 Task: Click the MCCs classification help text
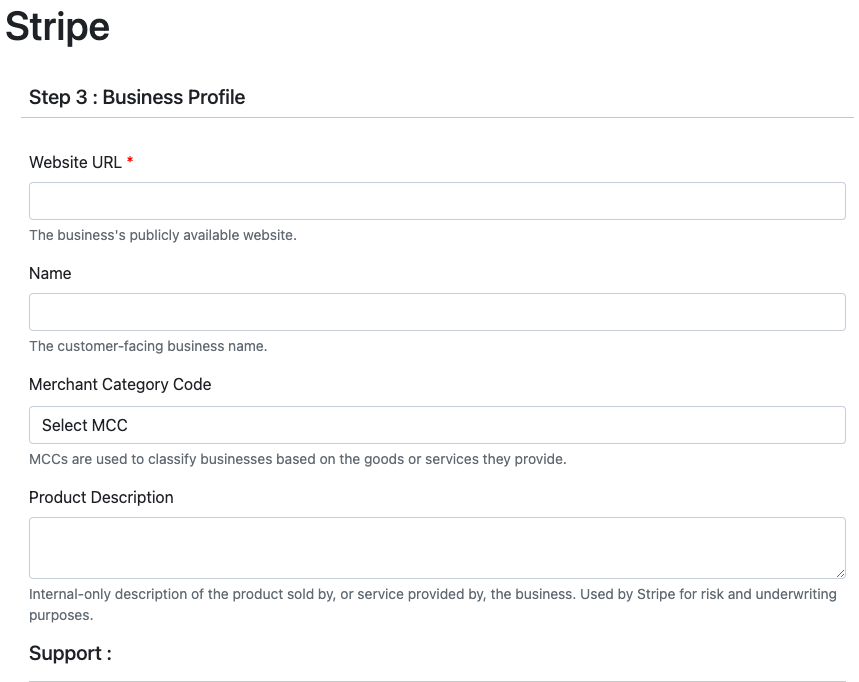click(298, 459)
